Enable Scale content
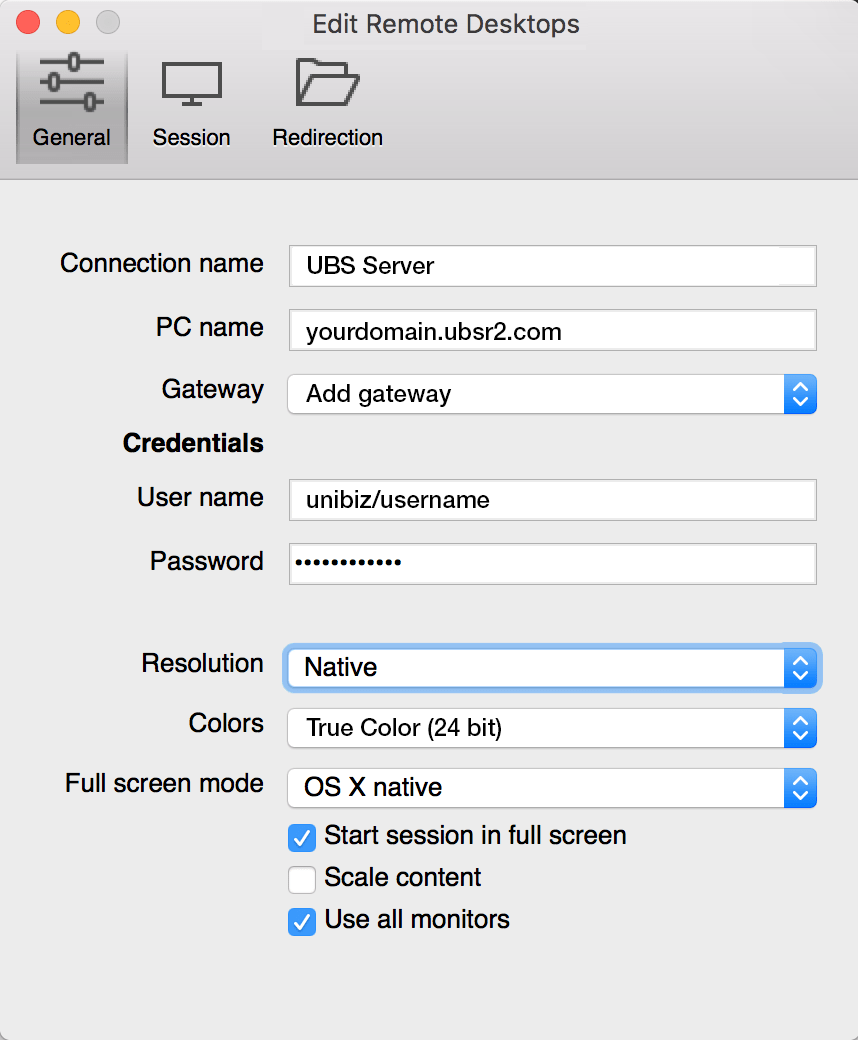This screenshot has width=858, height=1040. (301, 880)
